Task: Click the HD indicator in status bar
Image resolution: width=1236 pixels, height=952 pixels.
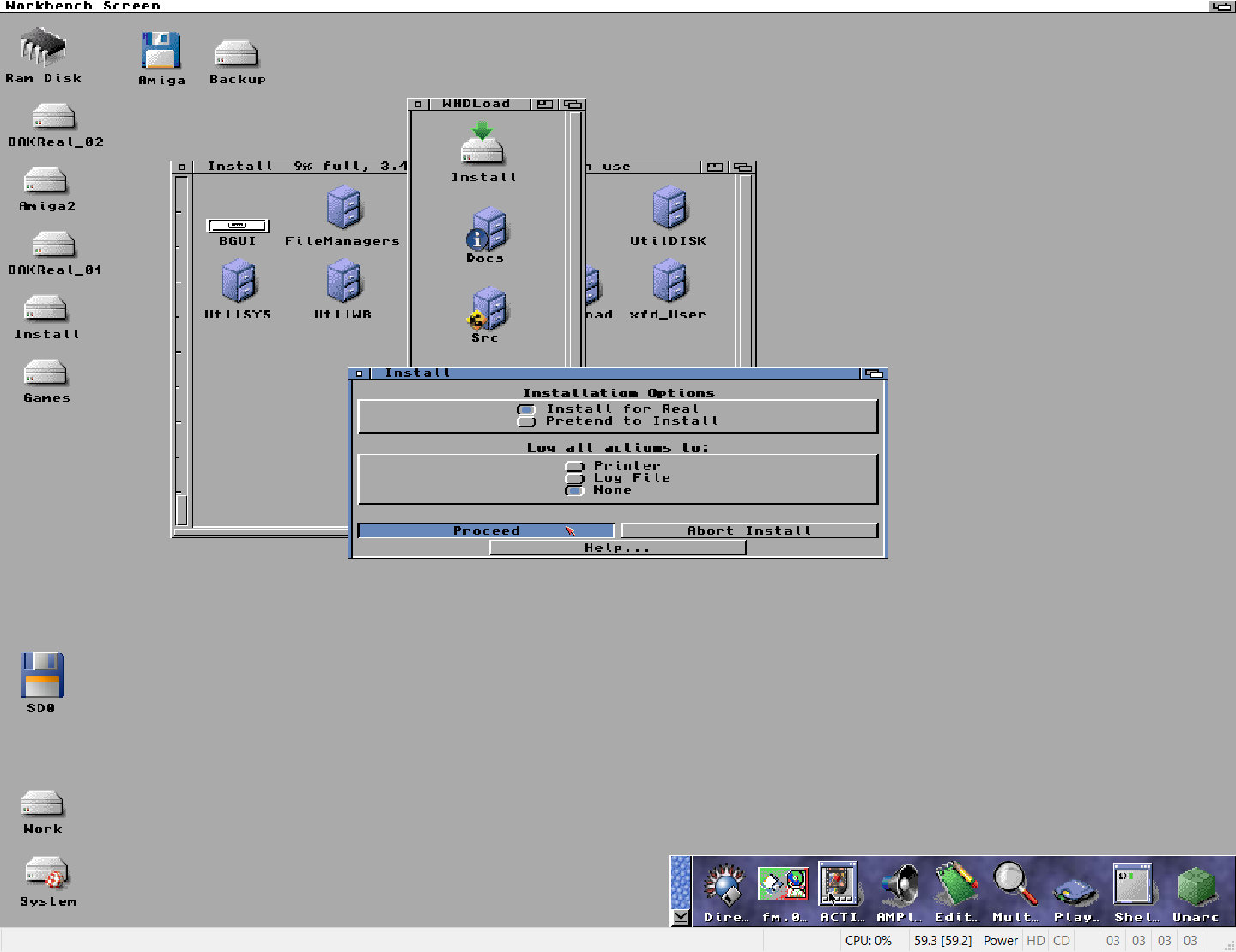Action: coord(1036,941)
